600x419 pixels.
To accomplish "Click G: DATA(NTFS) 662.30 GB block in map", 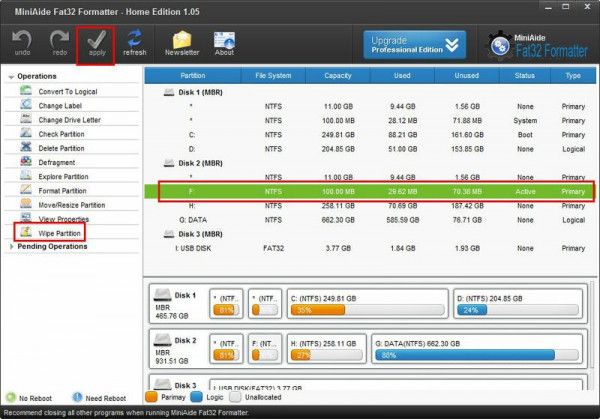I will 477,349.
